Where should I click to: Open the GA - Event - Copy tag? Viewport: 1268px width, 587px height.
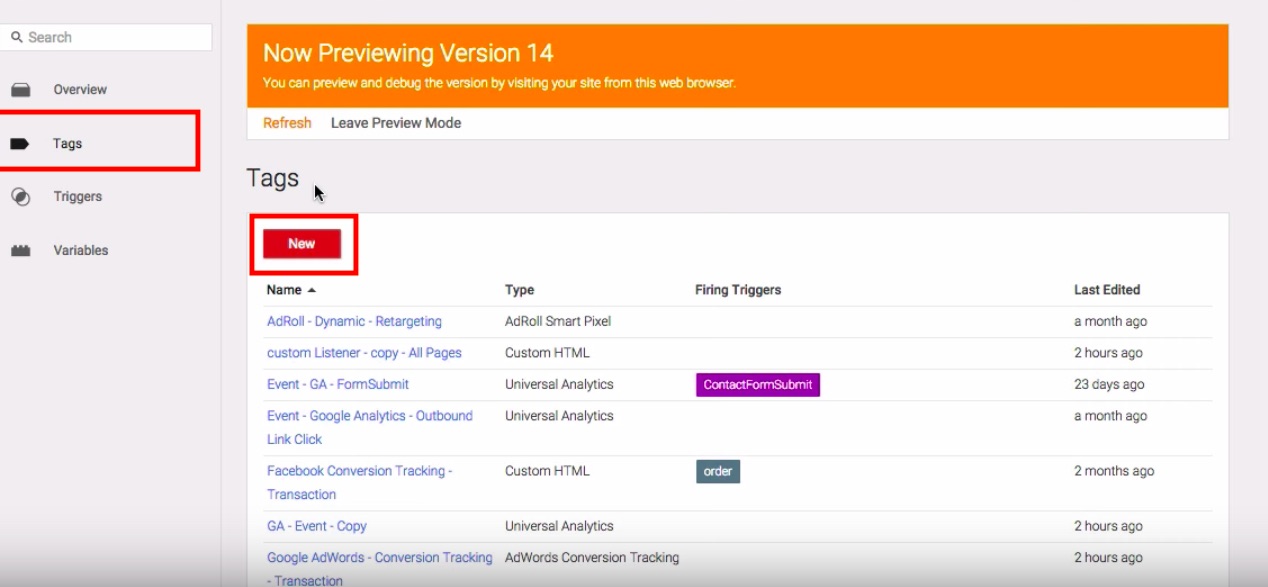point(317,526)
